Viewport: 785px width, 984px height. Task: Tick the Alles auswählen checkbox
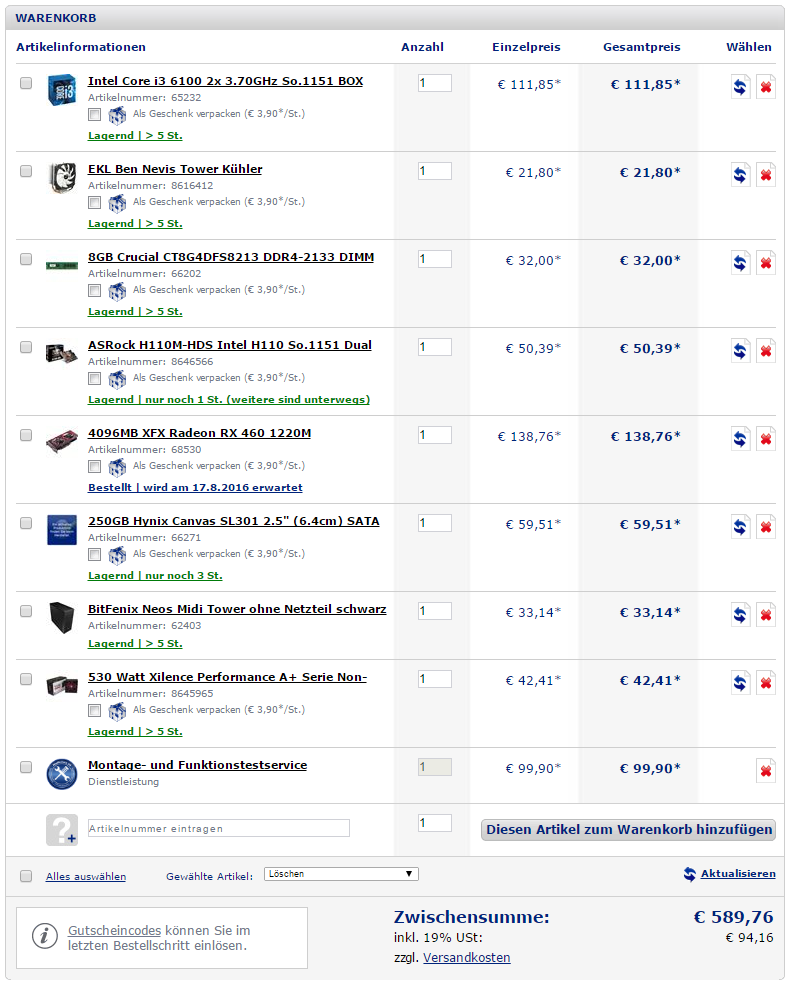coord(26,876)
